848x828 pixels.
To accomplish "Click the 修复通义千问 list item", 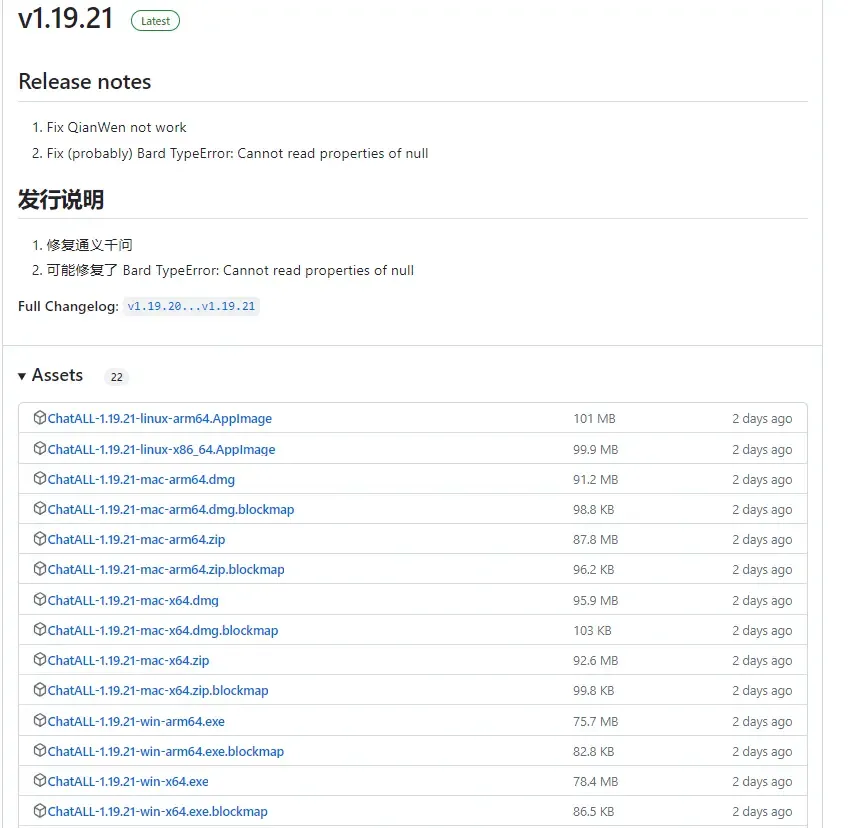I will coord(89,245).
